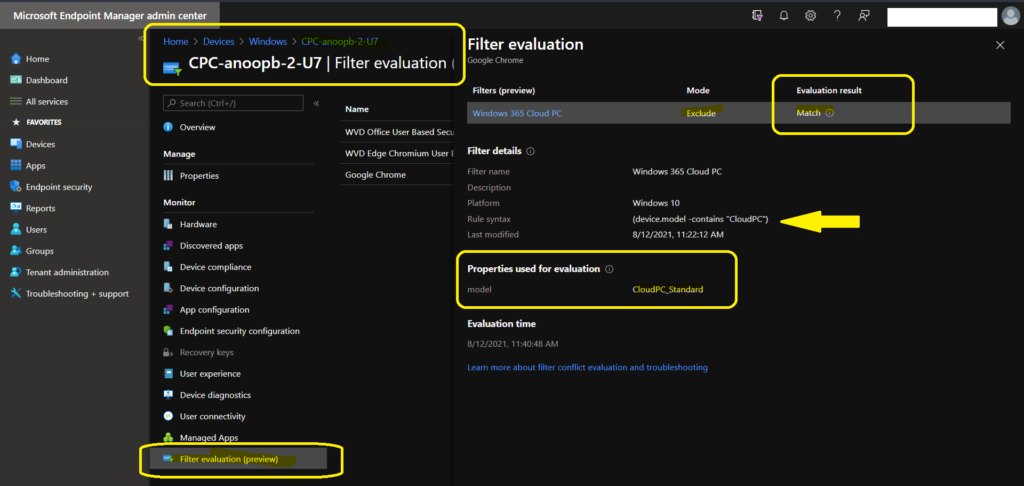Viewport: 1024px width, 486px height.
Task: Open Device diagnostics under Monitor
Action: 215,395
